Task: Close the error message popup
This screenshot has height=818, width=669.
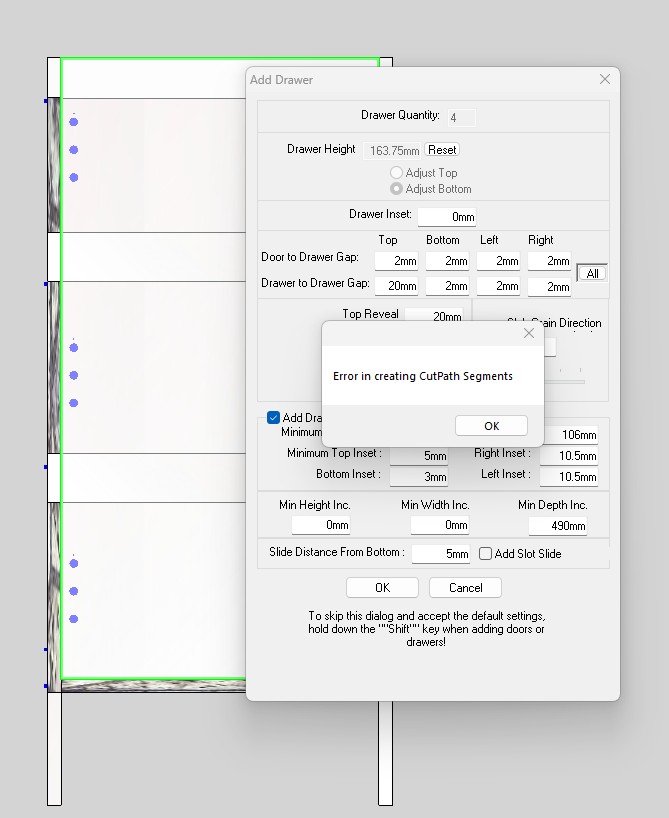Action: point(529,334)
